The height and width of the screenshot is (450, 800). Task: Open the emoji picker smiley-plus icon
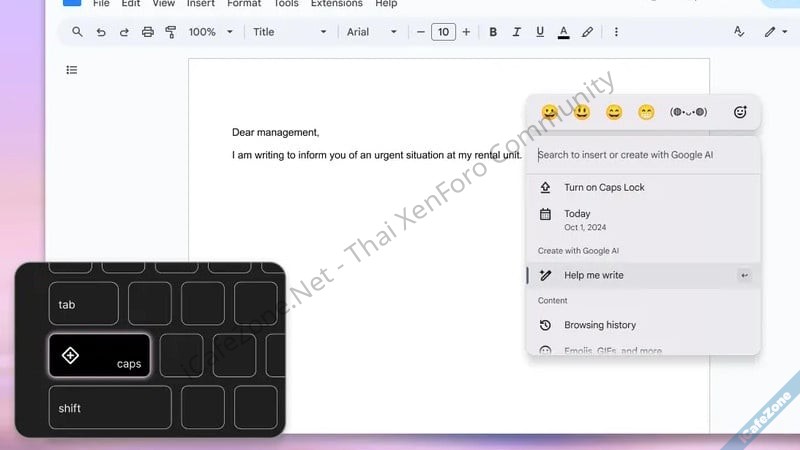click(x=740, y=112)
